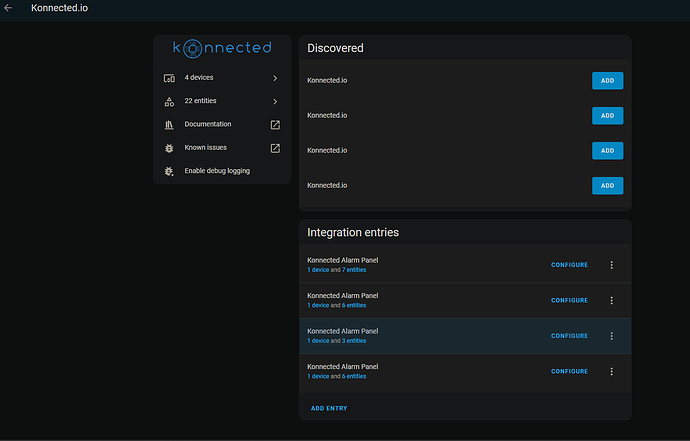The image size is (690, 441).
Task: Enable debug logging
Action: (222, 171)
